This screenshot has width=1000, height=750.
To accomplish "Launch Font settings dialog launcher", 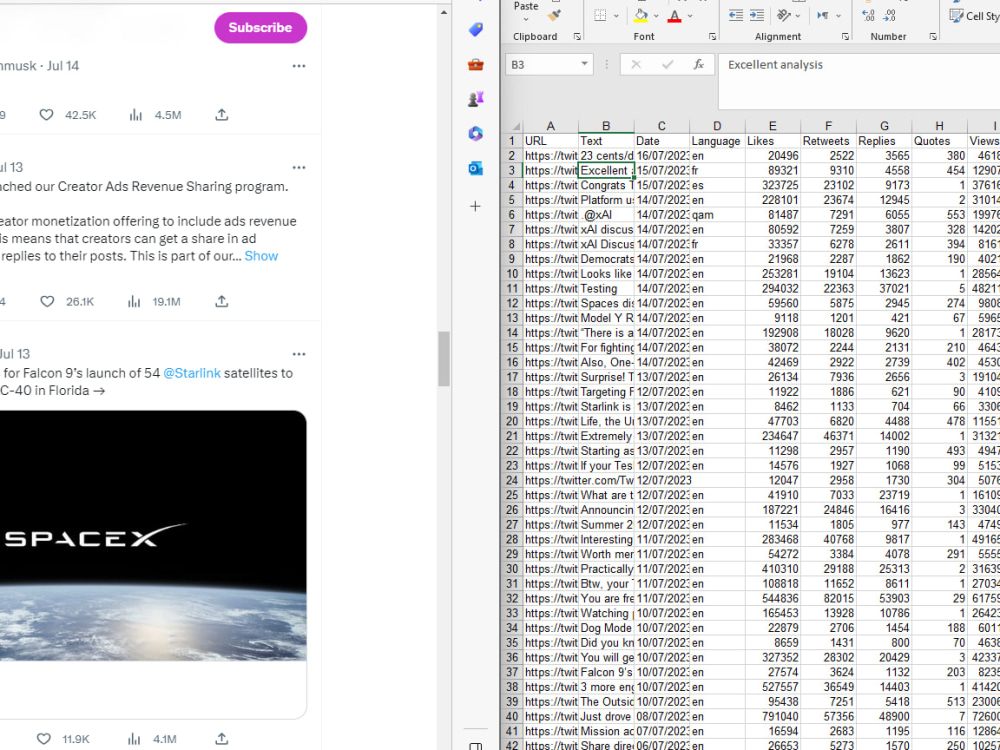I will click(x=712, y=37).
